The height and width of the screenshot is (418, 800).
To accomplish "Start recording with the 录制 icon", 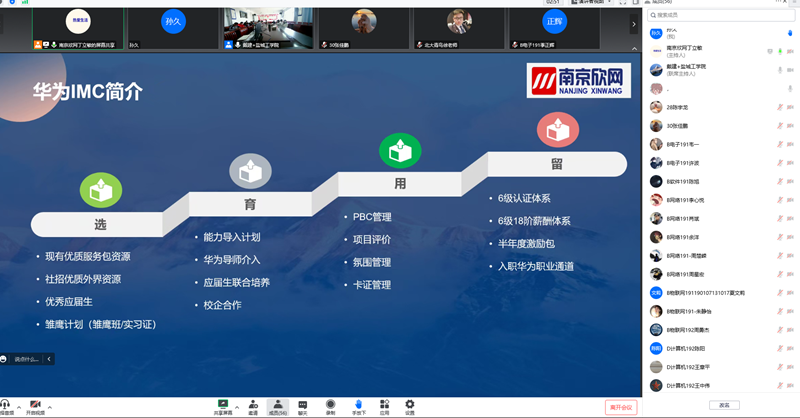I will click(330, 404).
